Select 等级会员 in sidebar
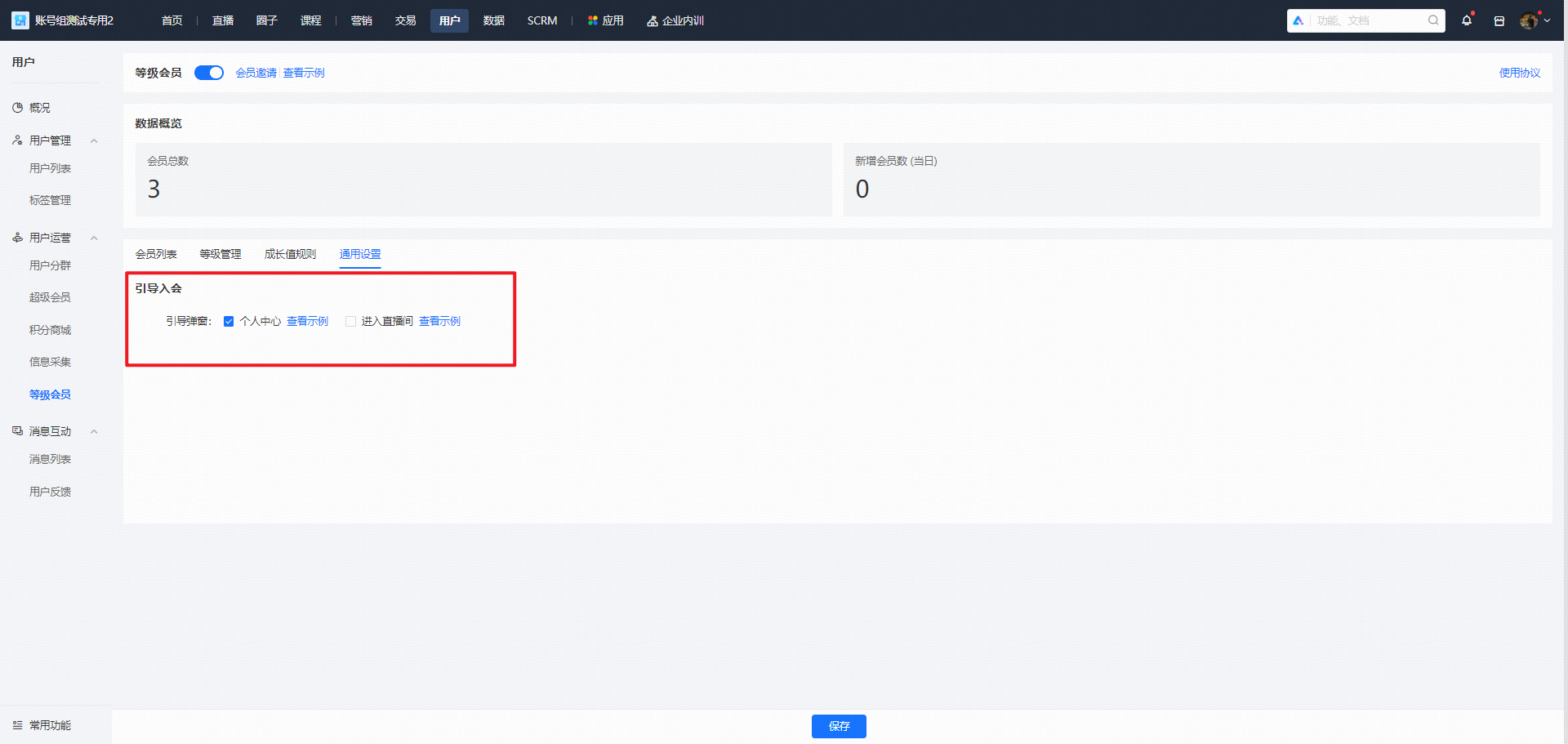The width and height of the screenshot is (1568, 744). 50,394
